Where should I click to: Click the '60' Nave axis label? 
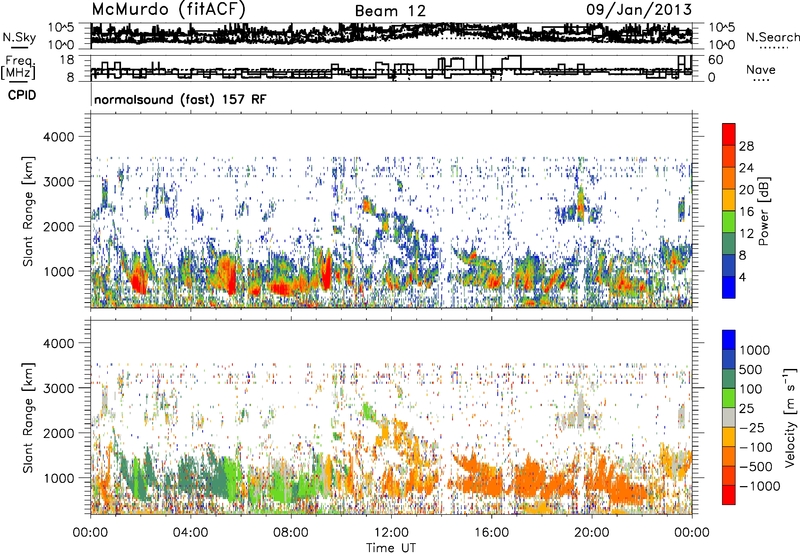pyautogui.click(x=716, y=60)
